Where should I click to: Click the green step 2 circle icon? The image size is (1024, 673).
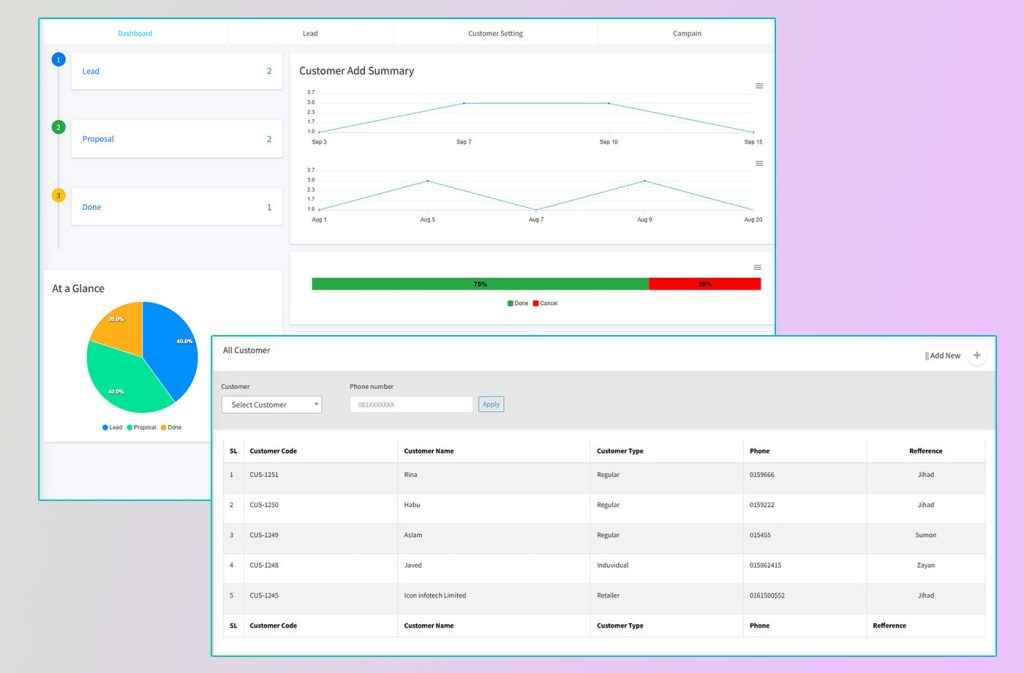tap(59, 127)
